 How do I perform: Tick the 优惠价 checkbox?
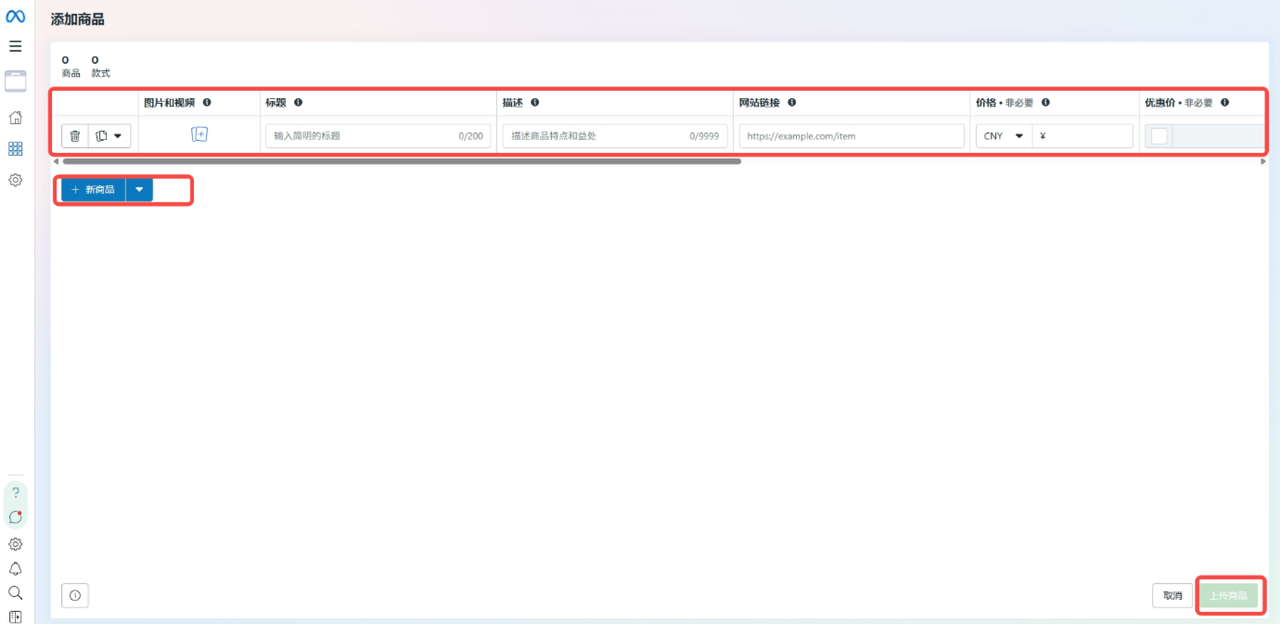[1159, 136]
